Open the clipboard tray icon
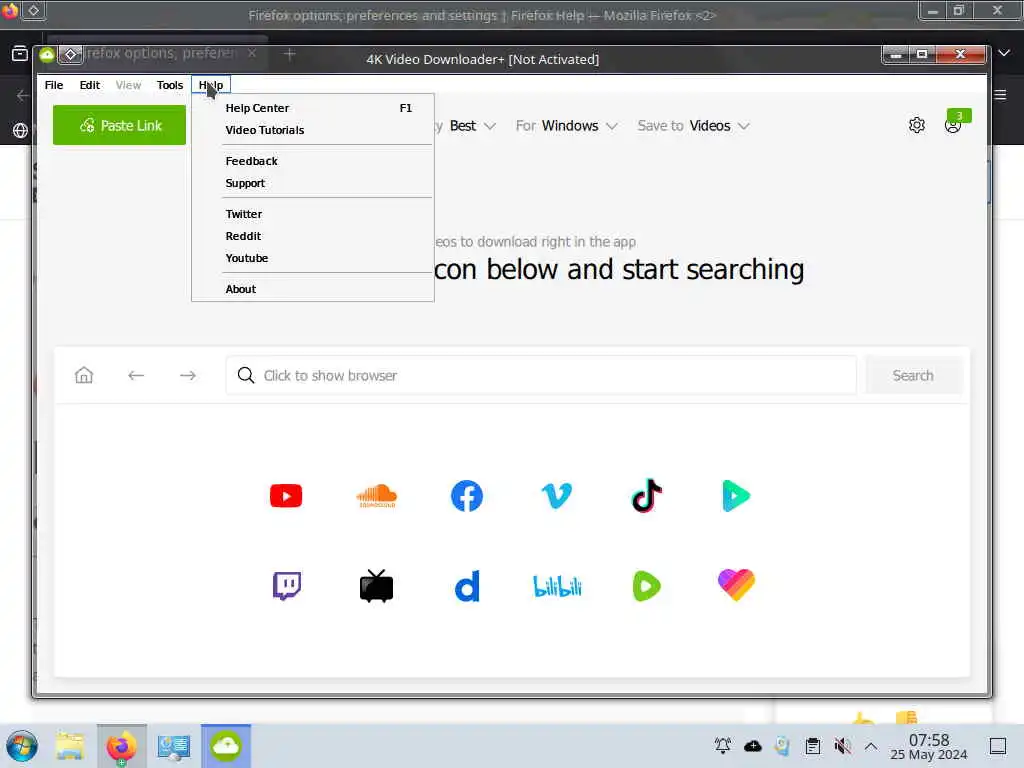This screenshot has width=1024, height=768. [x=812, y=745]
